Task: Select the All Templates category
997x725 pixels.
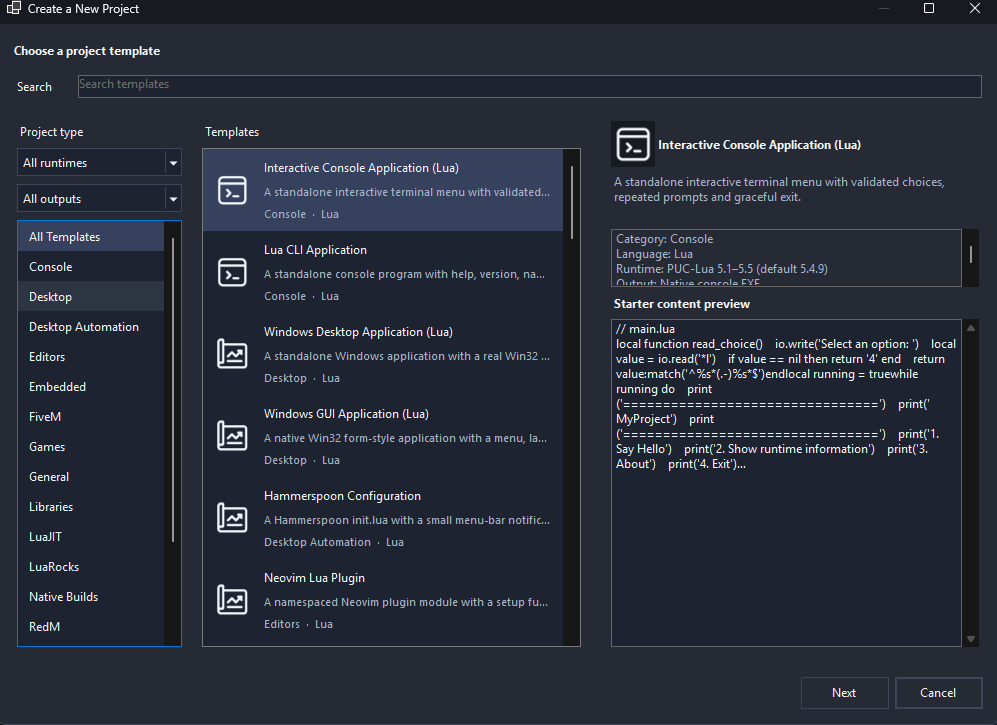Action: [x=91, y=237]
